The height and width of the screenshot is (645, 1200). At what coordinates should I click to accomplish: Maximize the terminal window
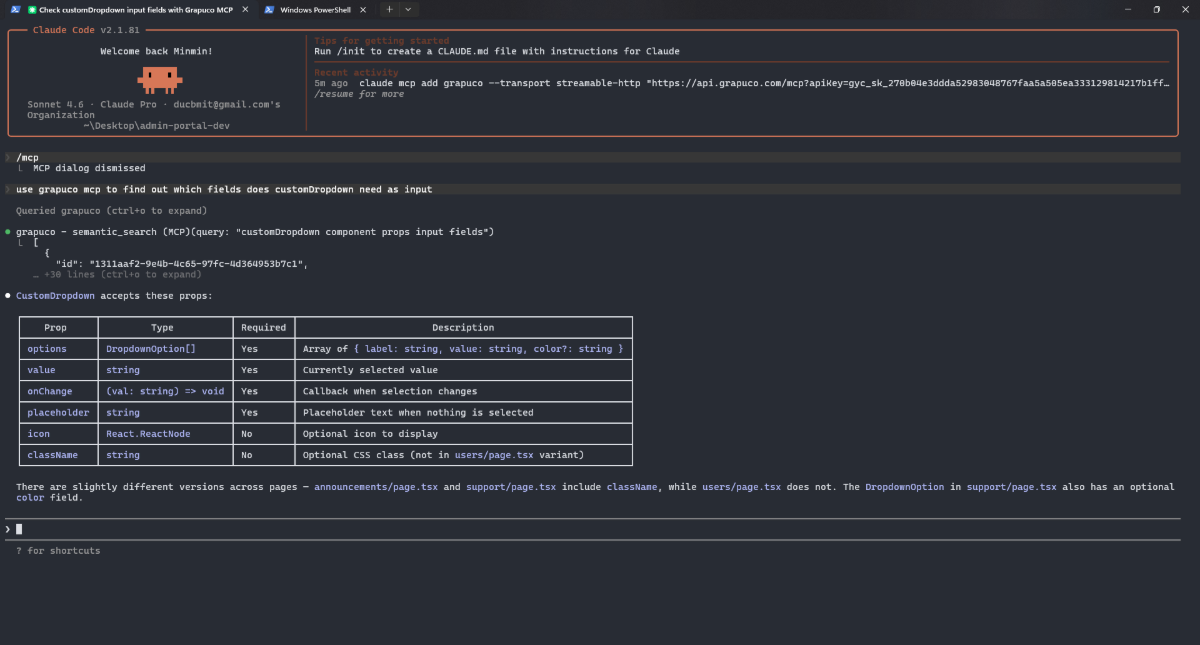pos(1156,9)
